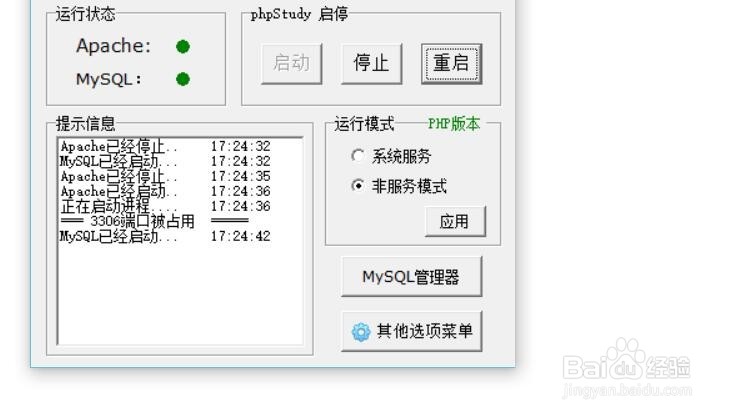734x416 pixels.
Task: Select log line MySQL已经启动 at 17:24:42
Action: coord(165,236)
